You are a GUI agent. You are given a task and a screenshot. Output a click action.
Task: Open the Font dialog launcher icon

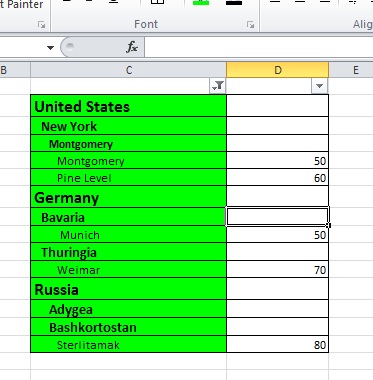pos(250,24)
